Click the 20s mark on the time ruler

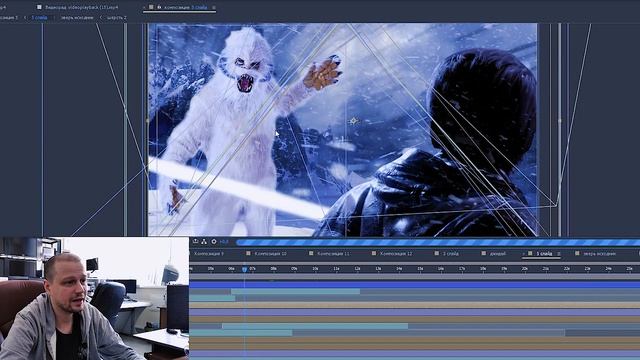(x=524, y=269)
